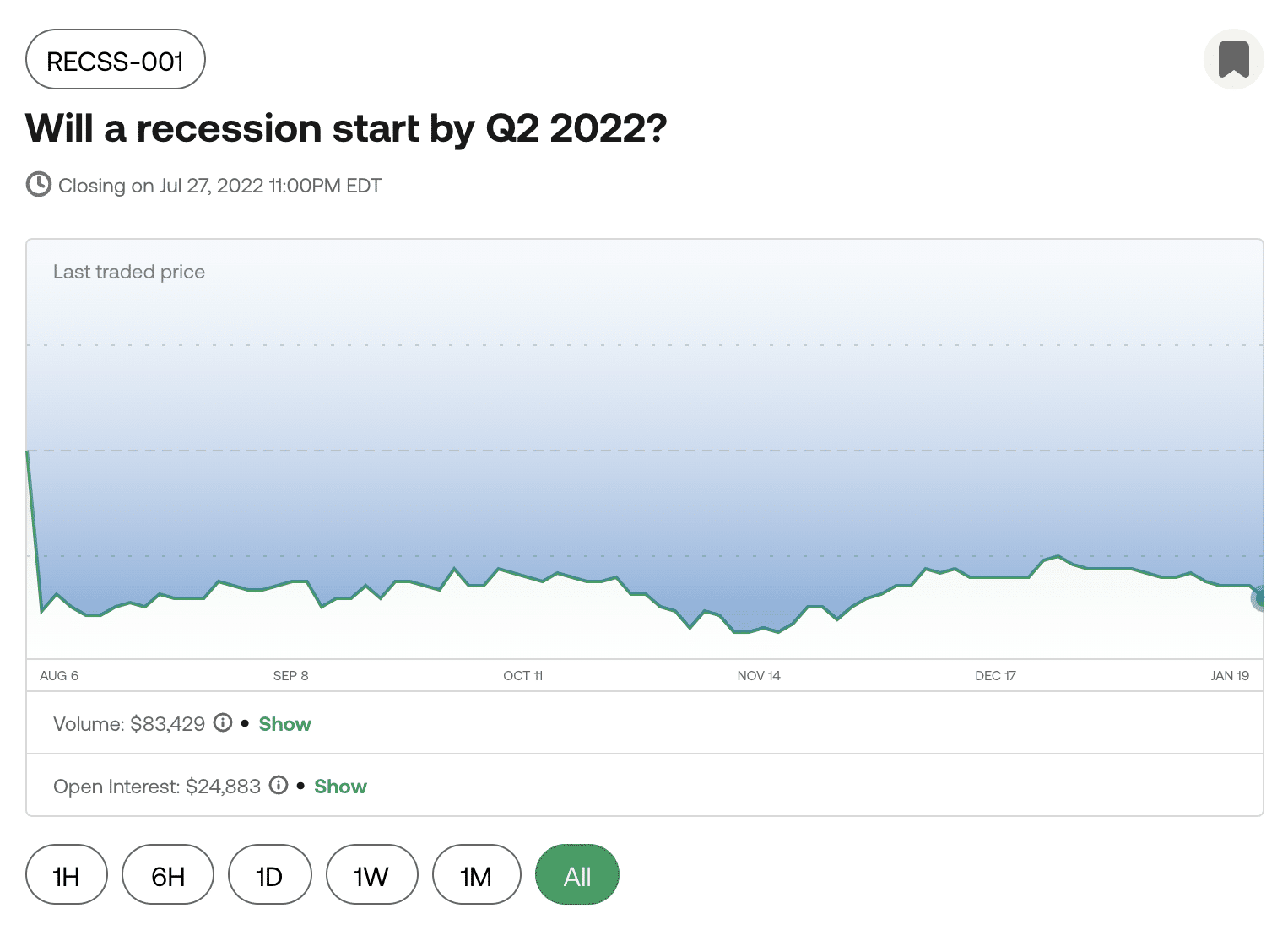Click the closing date text Jul 27, 2022
The image size is (1288, 930).
tap(212, 186)
